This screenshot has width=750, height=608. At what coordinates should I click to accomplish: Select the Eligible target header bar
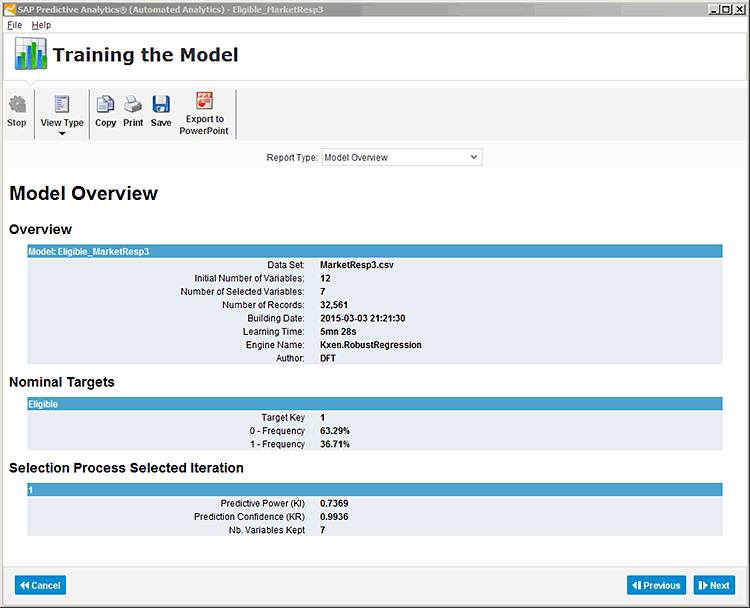375,404
